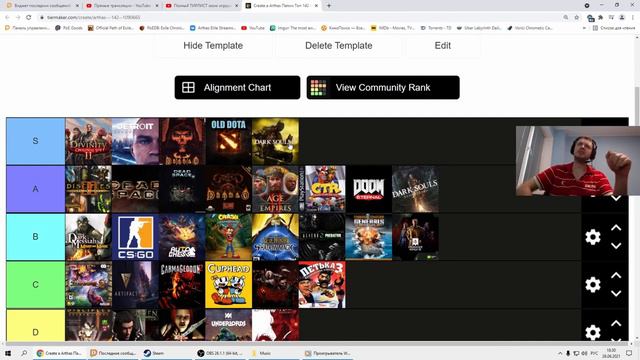Viewport: 640px width, 360px height.
Task: Open the taskbar search icon
Action: (24, 353)
